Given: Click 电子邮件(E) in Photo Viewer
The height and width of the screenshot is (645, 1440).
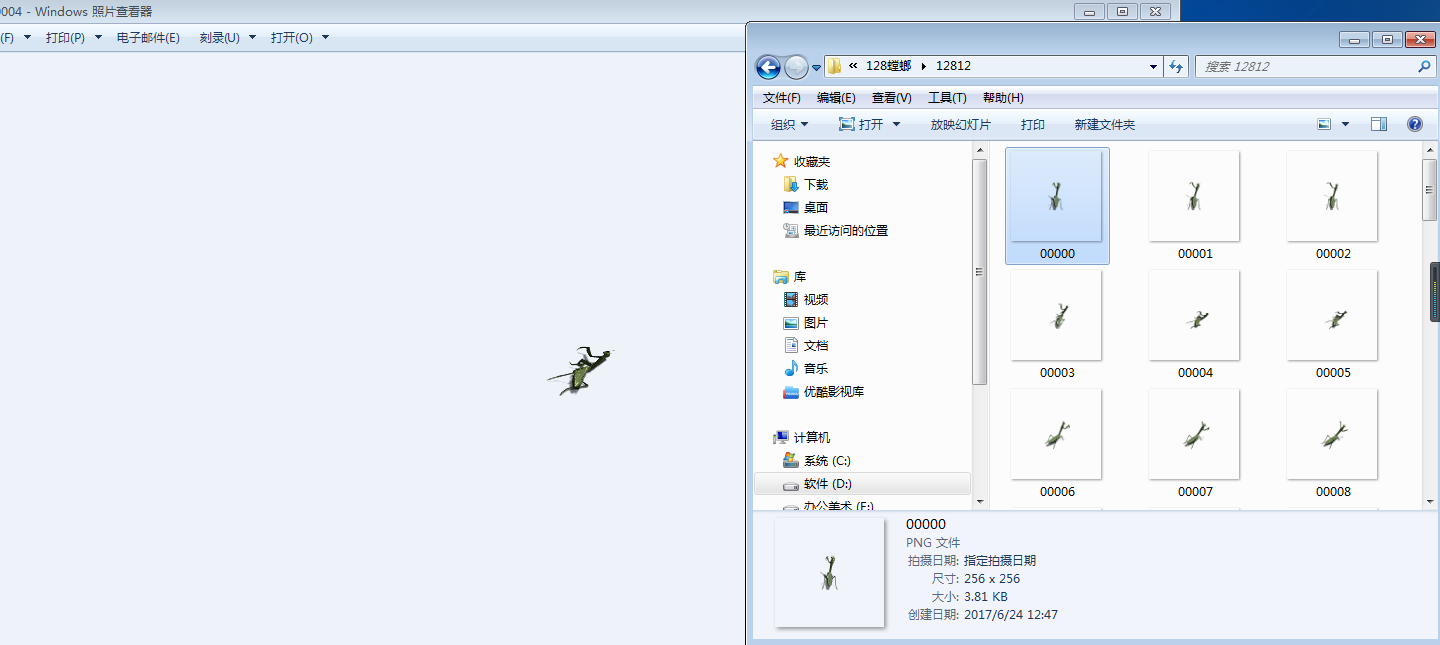Looking at the screenshot, I should [148, 38].
